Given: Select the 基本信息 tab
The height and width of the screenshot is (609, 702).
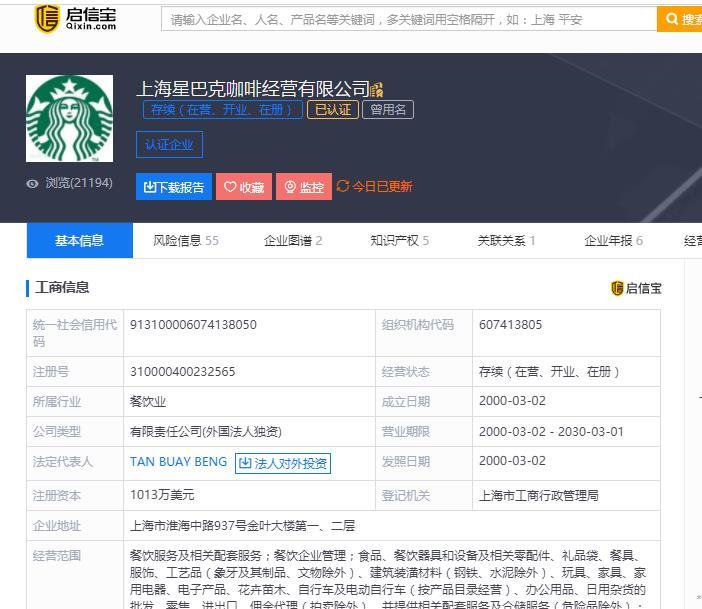Looking at the screenshot, I should click(x=80, y=240).
